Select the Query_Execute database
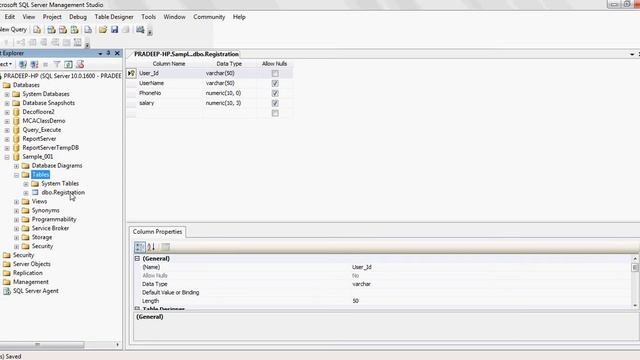Viewport: 640px width, 360px height. click(42, 130)
